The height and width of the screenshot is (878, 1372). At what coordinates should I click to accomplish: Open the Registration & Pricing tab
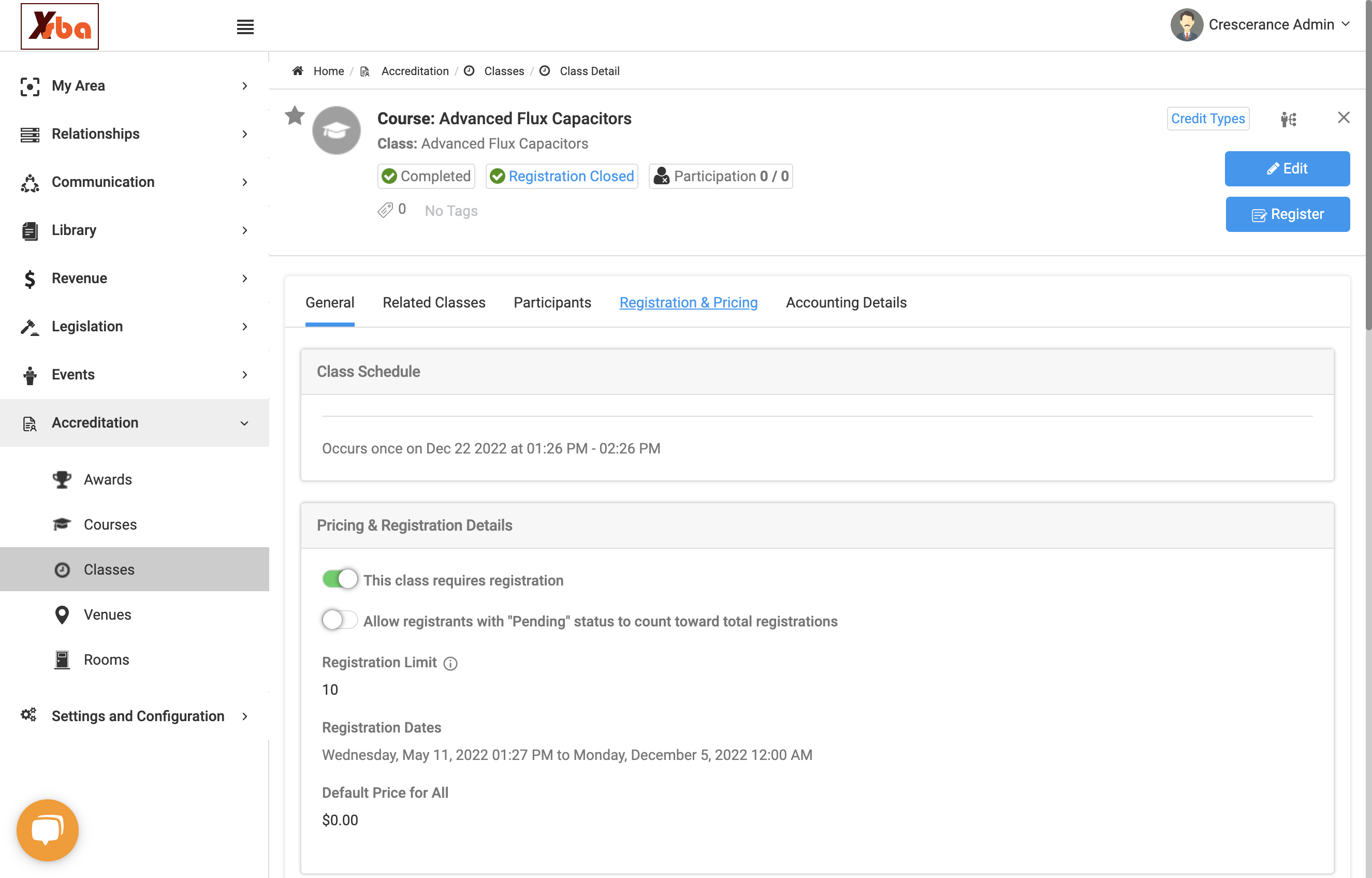pos(688,303)
